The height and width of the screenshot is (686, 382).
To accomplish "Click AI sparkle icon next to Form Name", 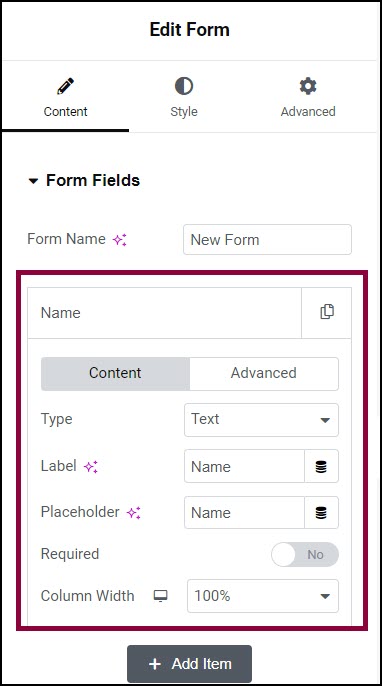I will (120, 240).
